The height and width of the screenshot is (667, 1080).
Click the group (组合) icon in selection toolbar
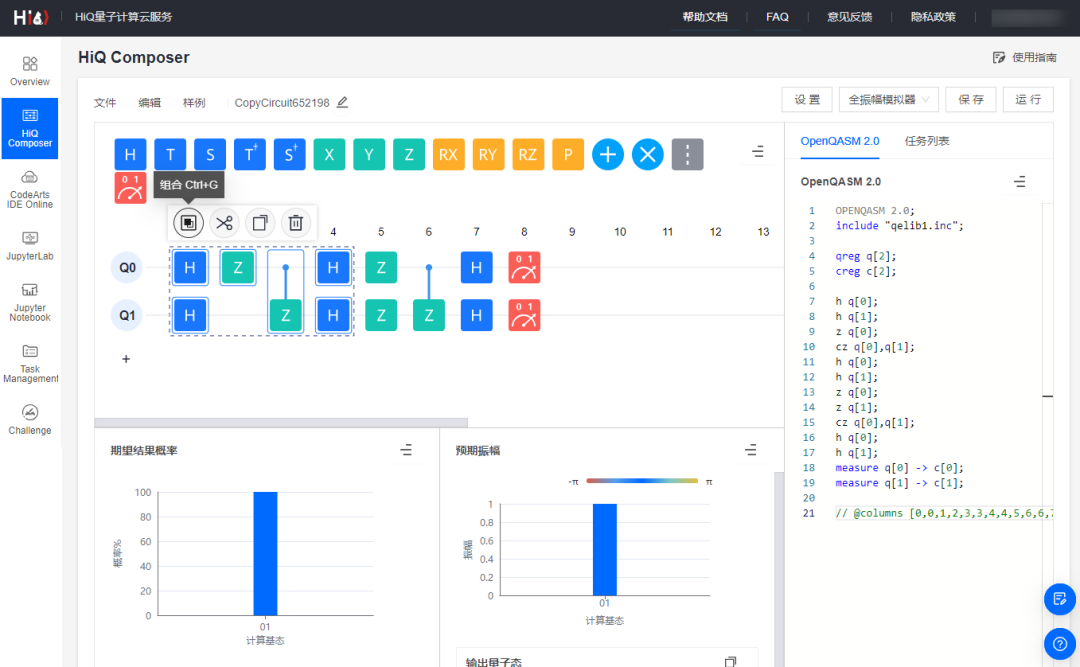pyautogui.click(x=188, y=223)
